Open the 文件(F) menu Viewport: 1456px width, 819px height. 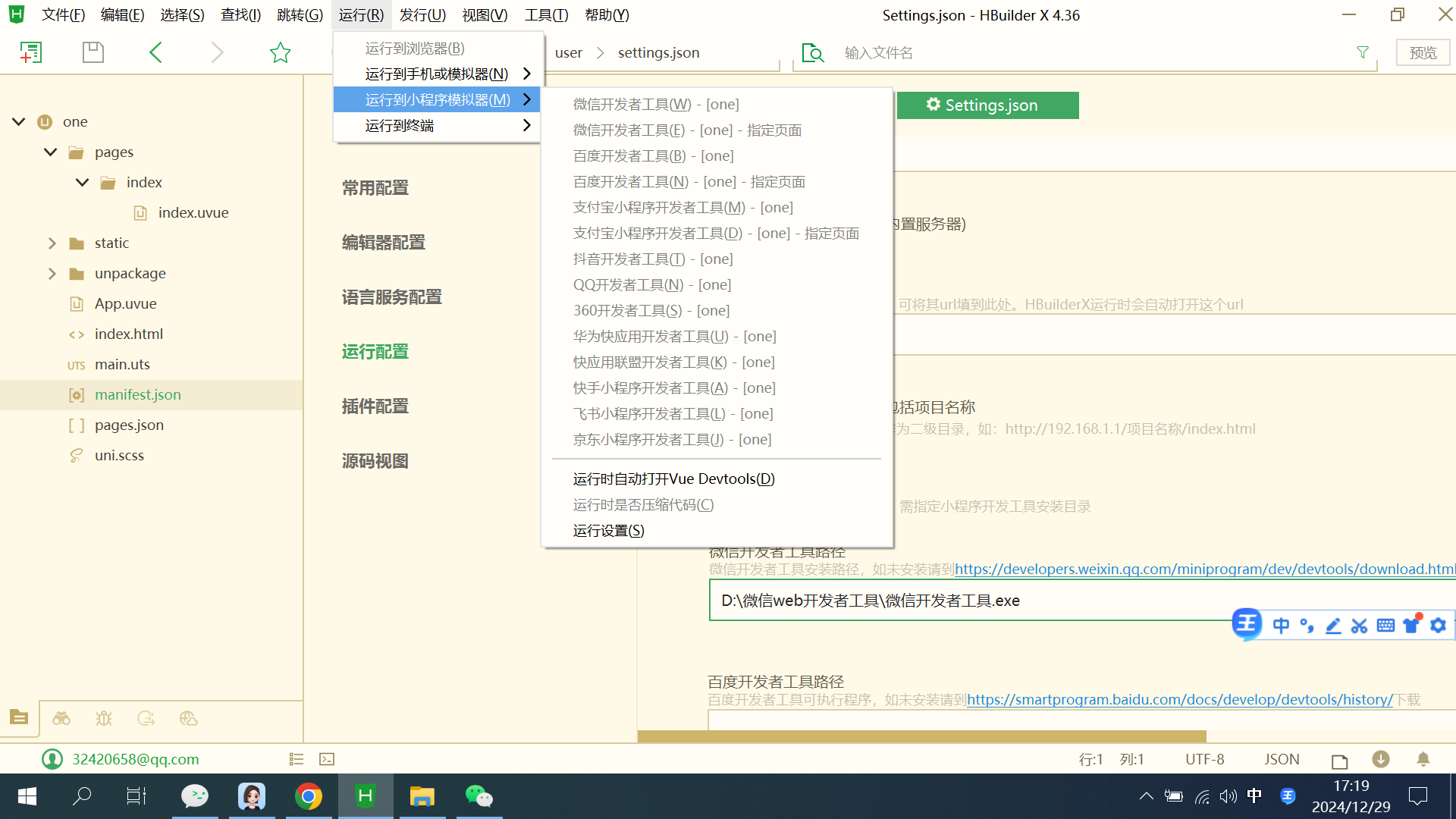[x=63, y=15]
